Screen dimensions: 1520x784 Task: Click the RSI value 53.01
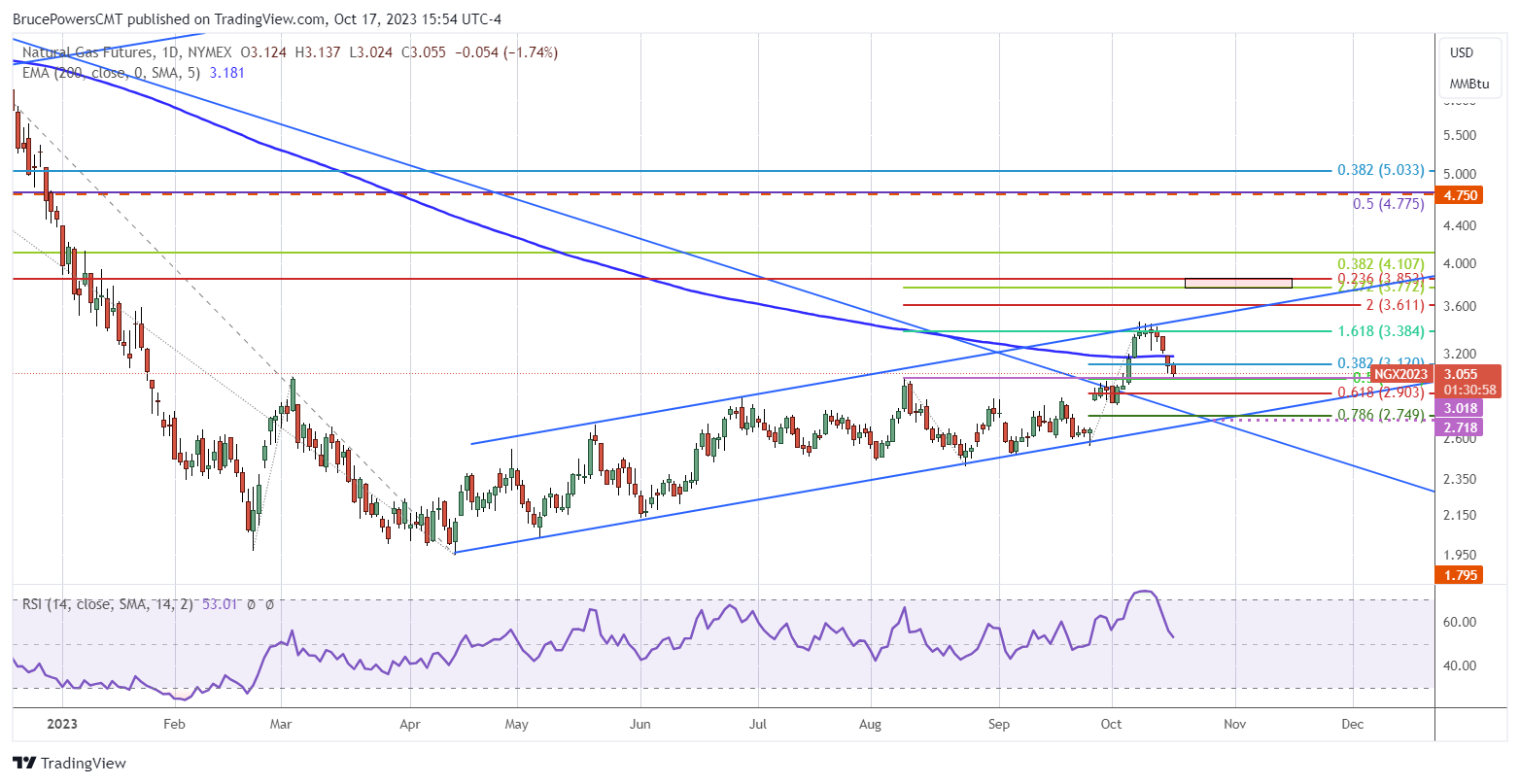click(220, 604)
